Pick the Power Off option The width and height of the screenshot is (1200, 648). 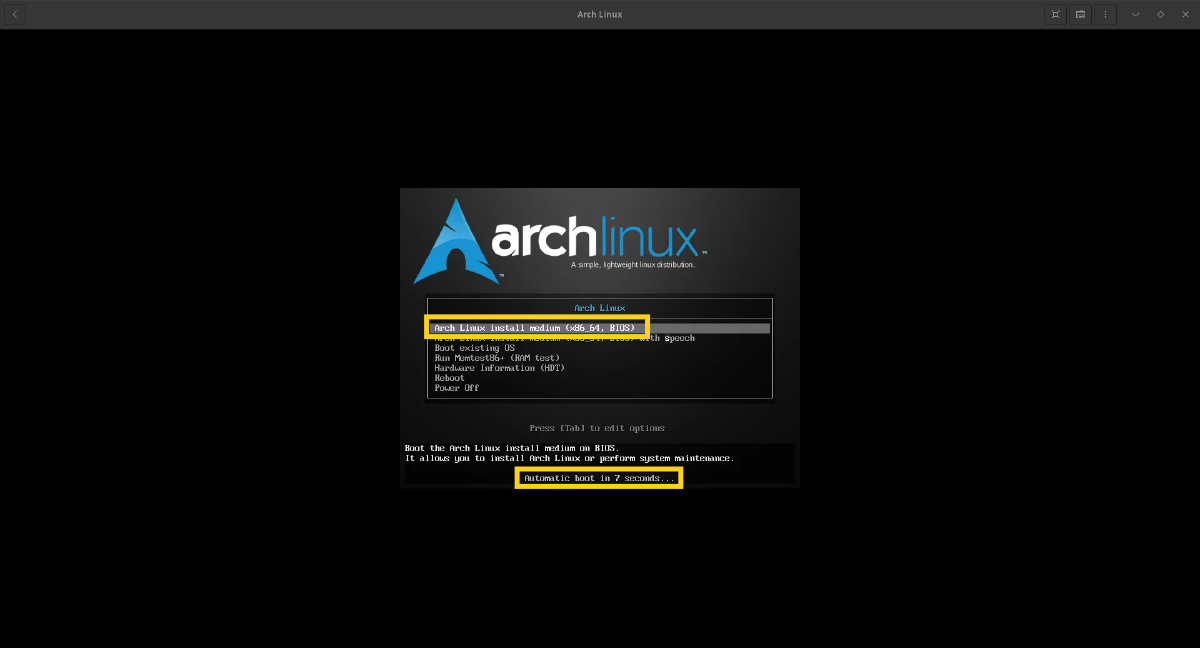coord(456,388)
